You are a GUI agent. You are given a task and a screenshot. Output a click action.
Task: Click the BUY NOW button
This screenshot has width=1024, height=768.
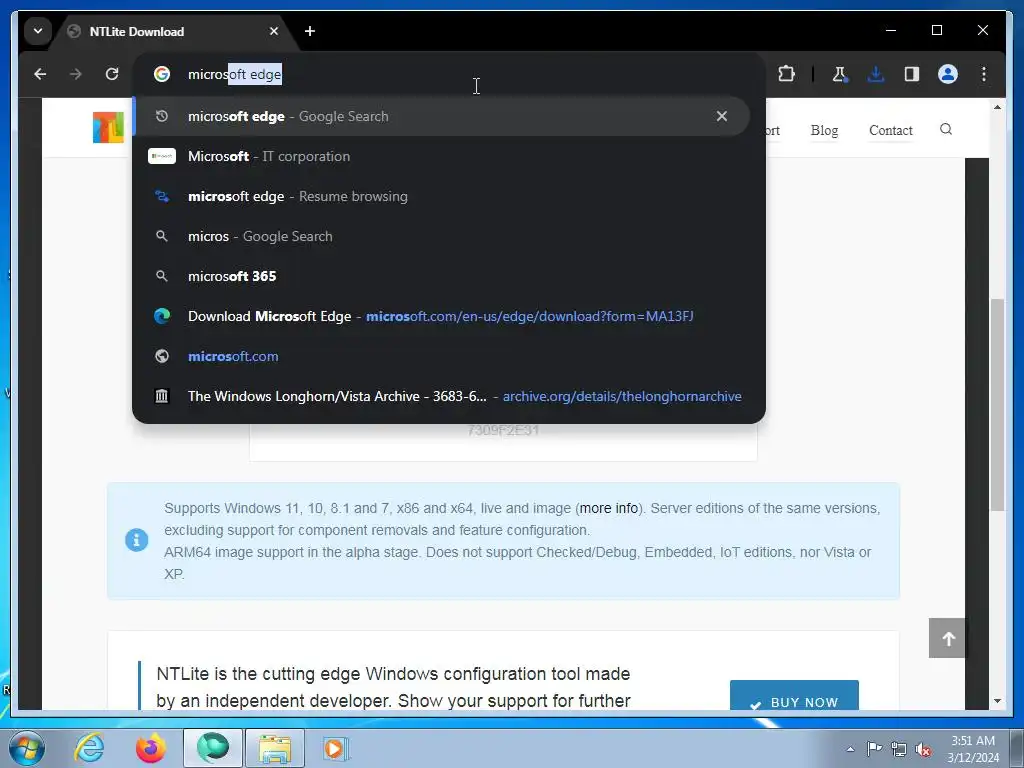(x=794, y=697)
